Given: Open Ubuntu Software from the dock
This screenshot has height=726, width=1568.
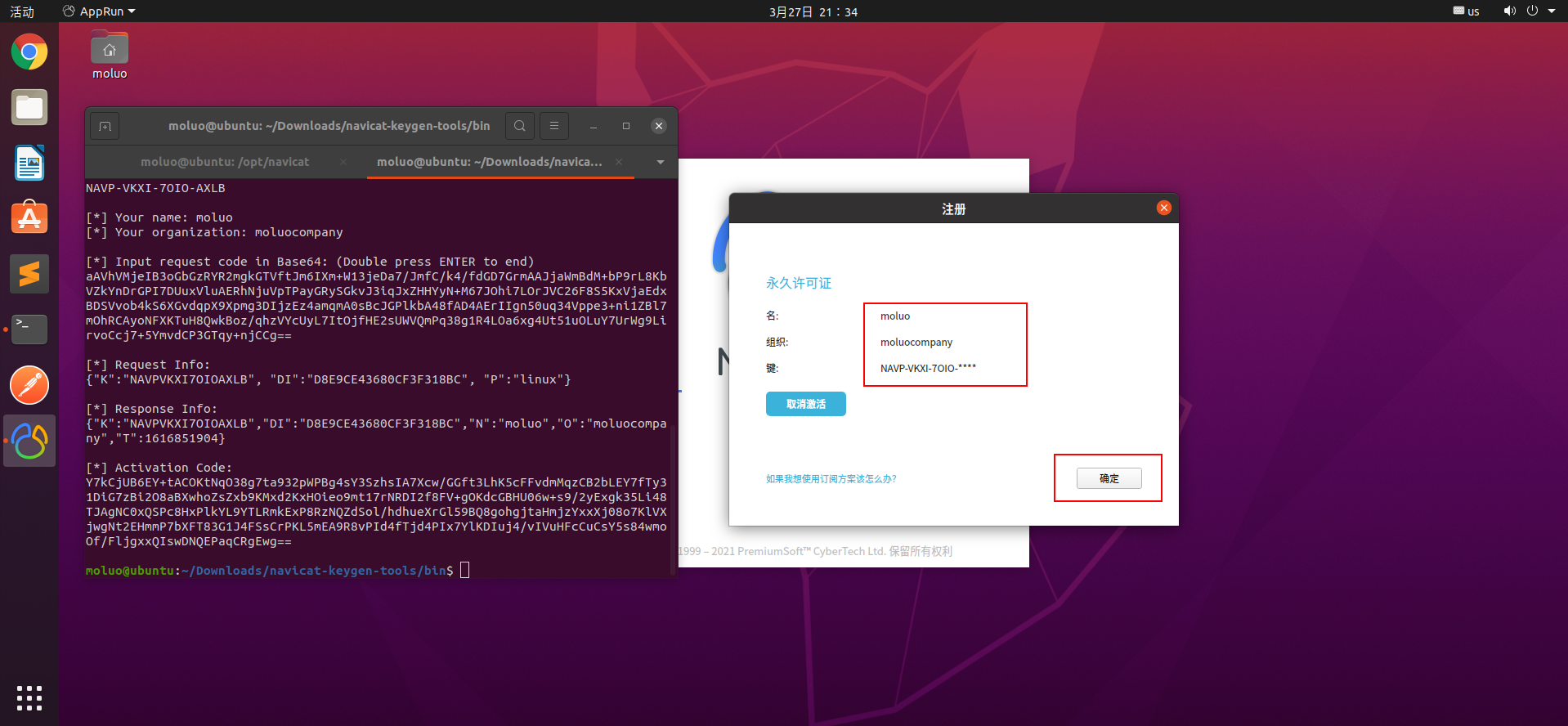Looking at the screenshot, I should point(29,218).
